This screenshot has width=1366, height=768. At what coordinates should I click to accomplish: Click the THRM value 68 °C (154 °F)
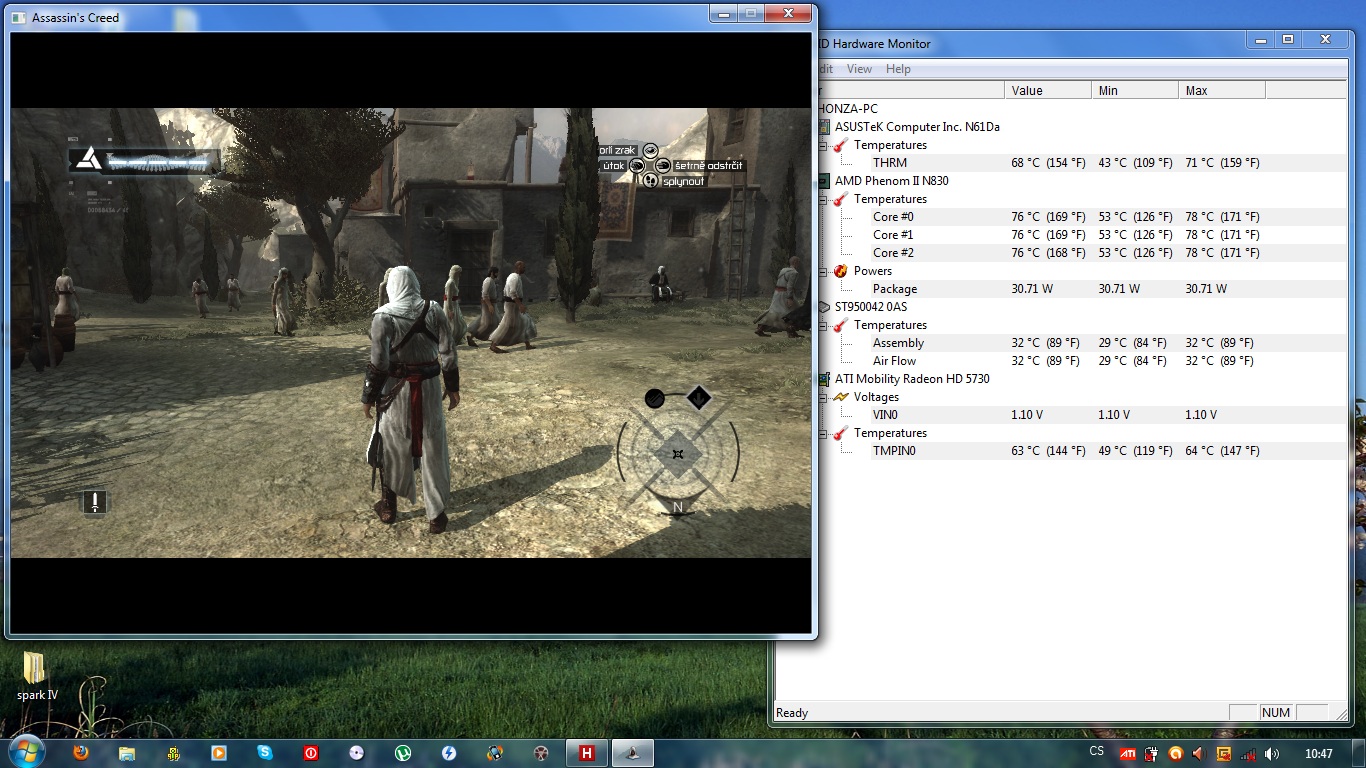click(x=1048, y=163)
